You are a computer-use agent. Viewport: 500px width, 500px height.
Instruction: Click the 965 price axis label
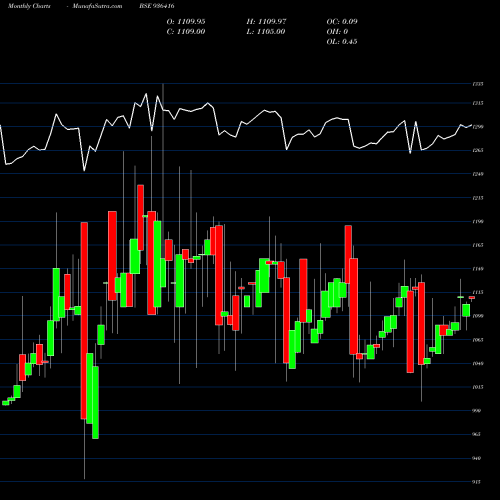[x=477, y=434]
